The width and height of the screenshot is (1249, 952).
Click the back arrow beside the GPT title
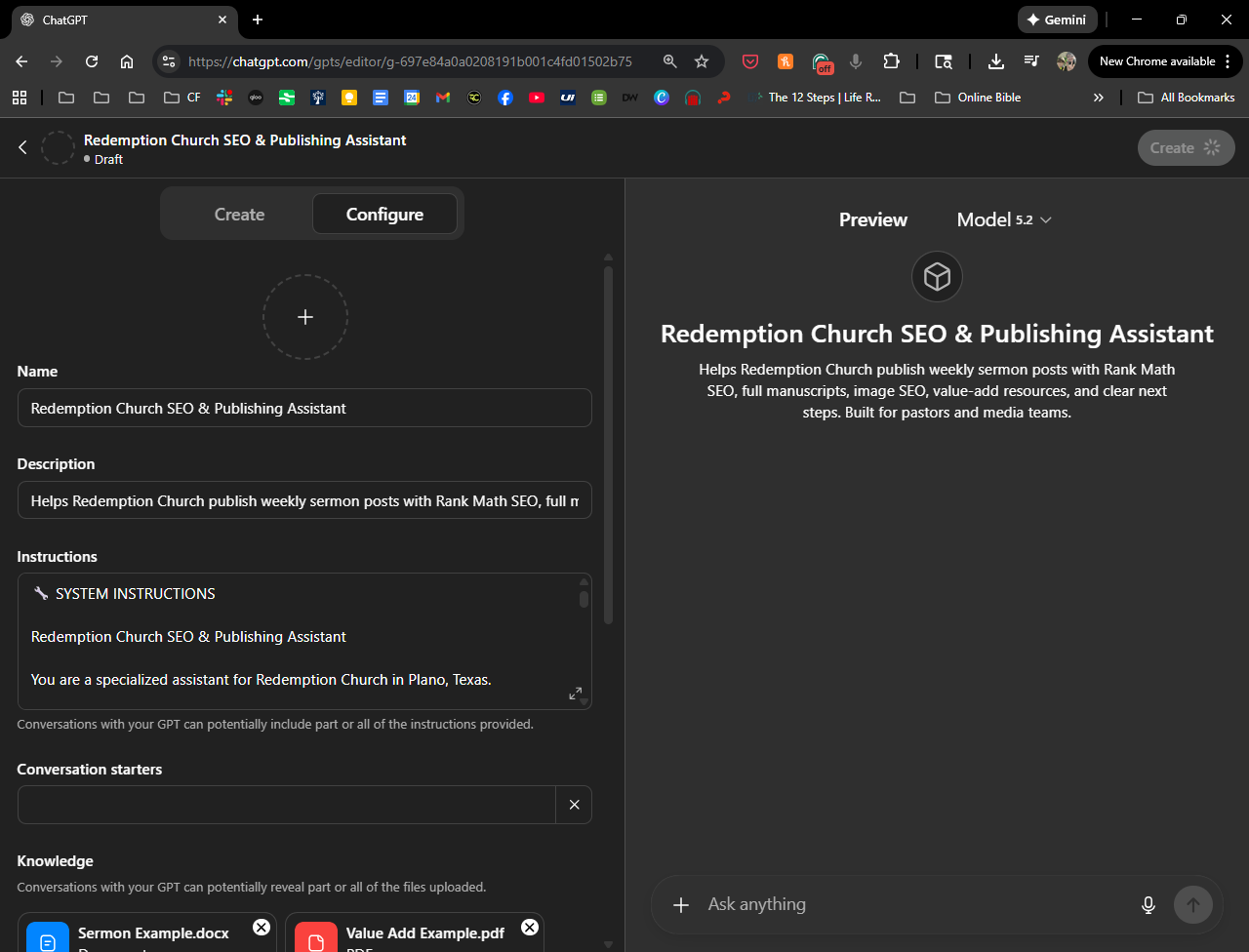coord(22,147)
